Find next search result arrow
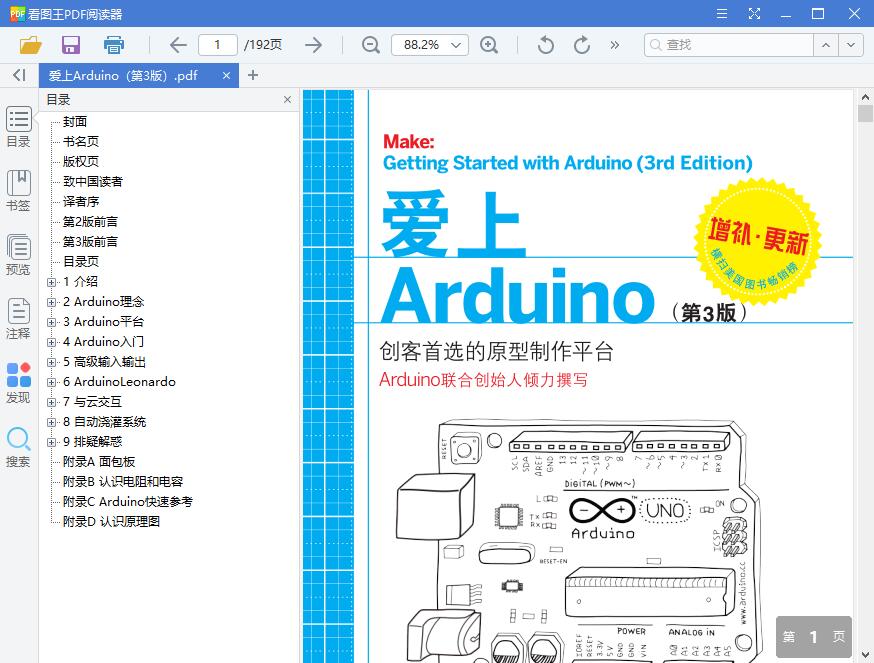The width and height of the screenshot is (874, 663). click(x=851, y=45)
